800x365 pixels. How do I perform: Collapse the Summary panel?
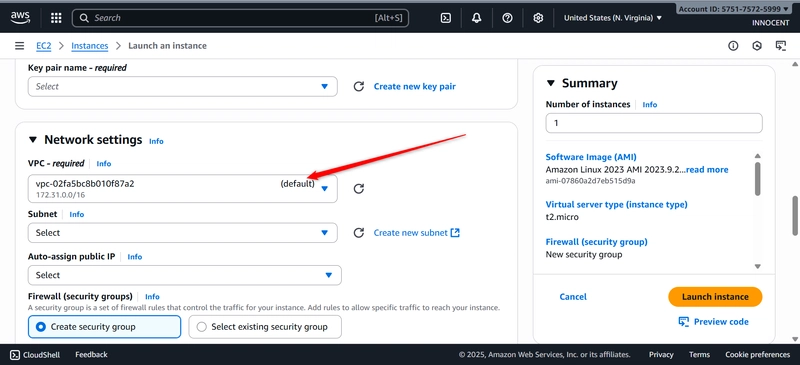(x=551, y=83)
